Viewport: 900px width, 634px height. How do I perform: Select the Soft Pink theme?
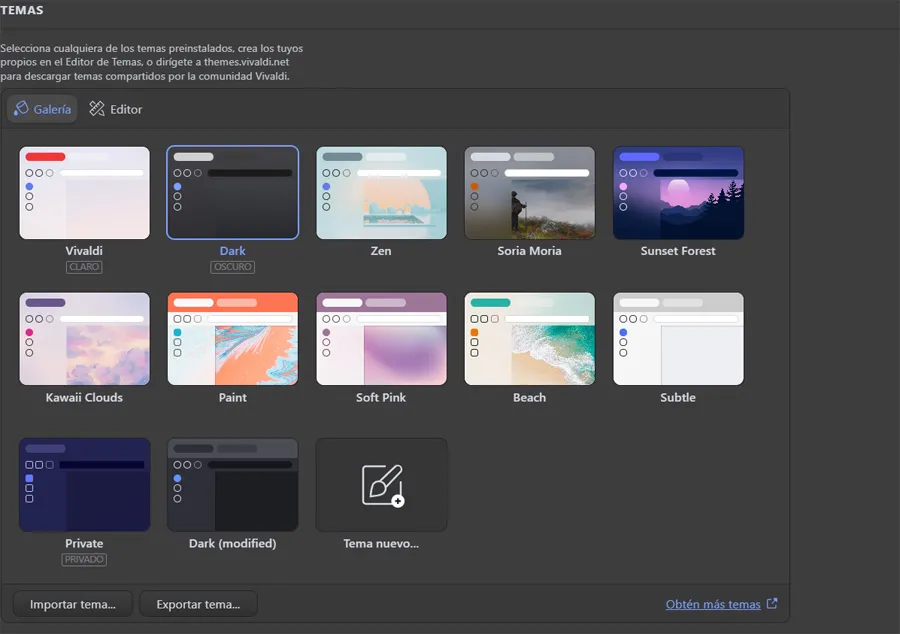(x=381, y=339)
